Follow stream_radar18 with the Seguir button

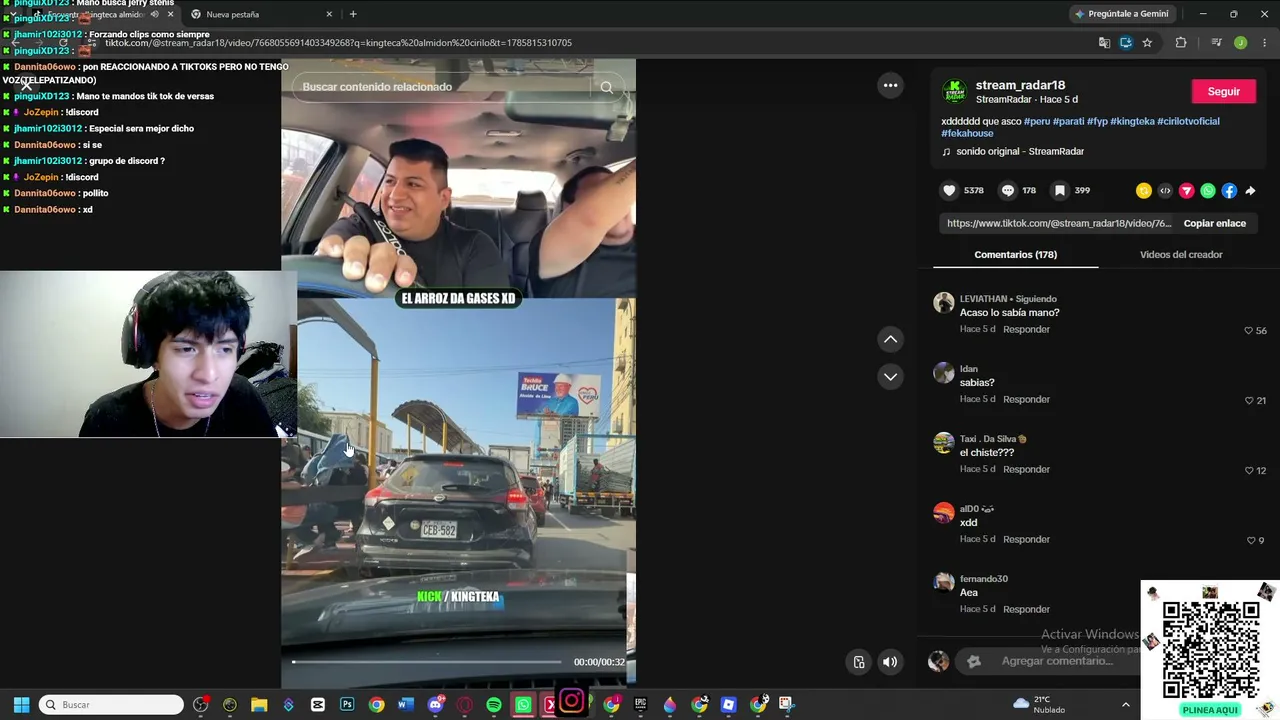pos(1223,91)
